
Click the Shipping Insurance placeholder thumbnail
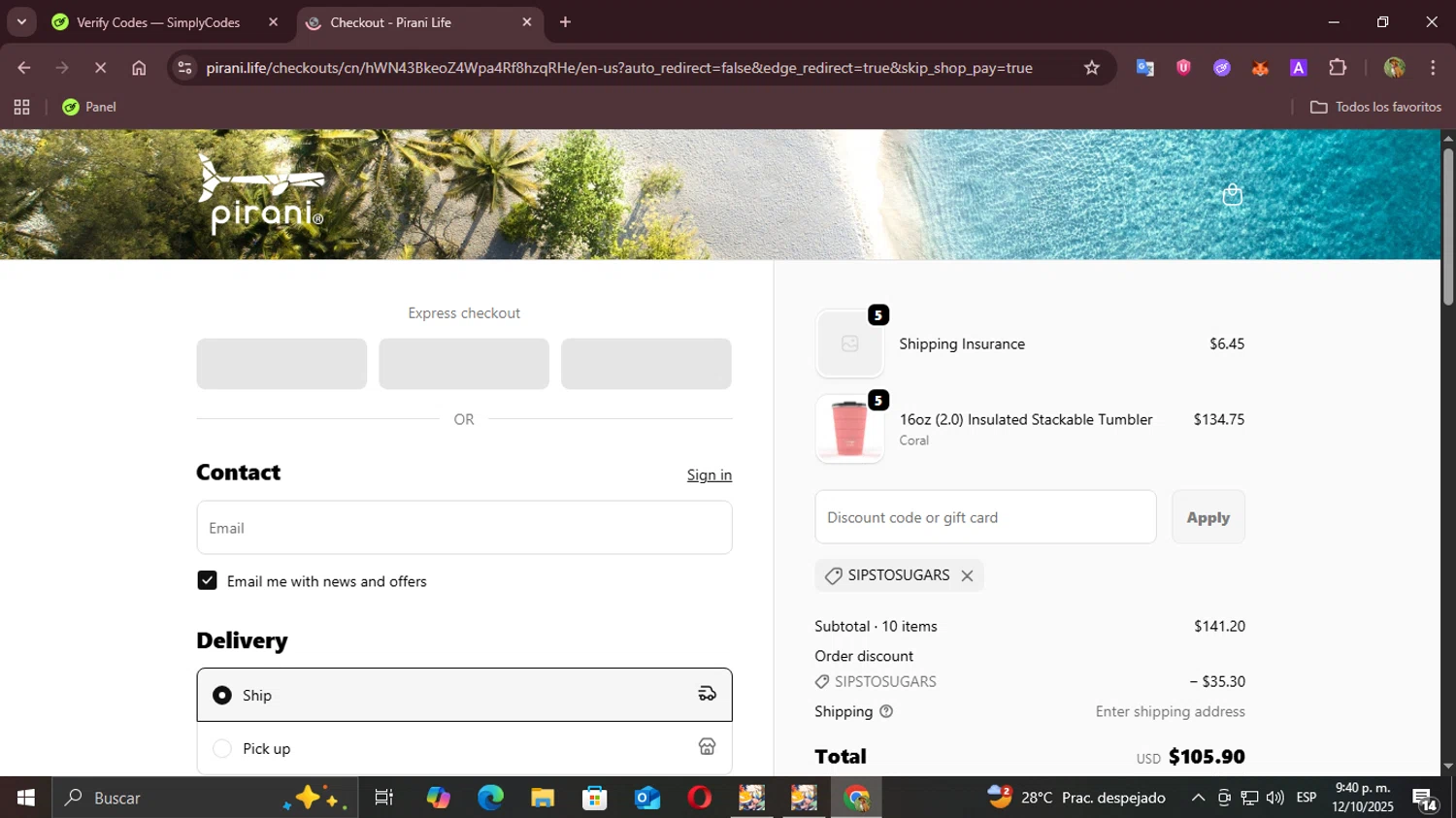(849, 344)
